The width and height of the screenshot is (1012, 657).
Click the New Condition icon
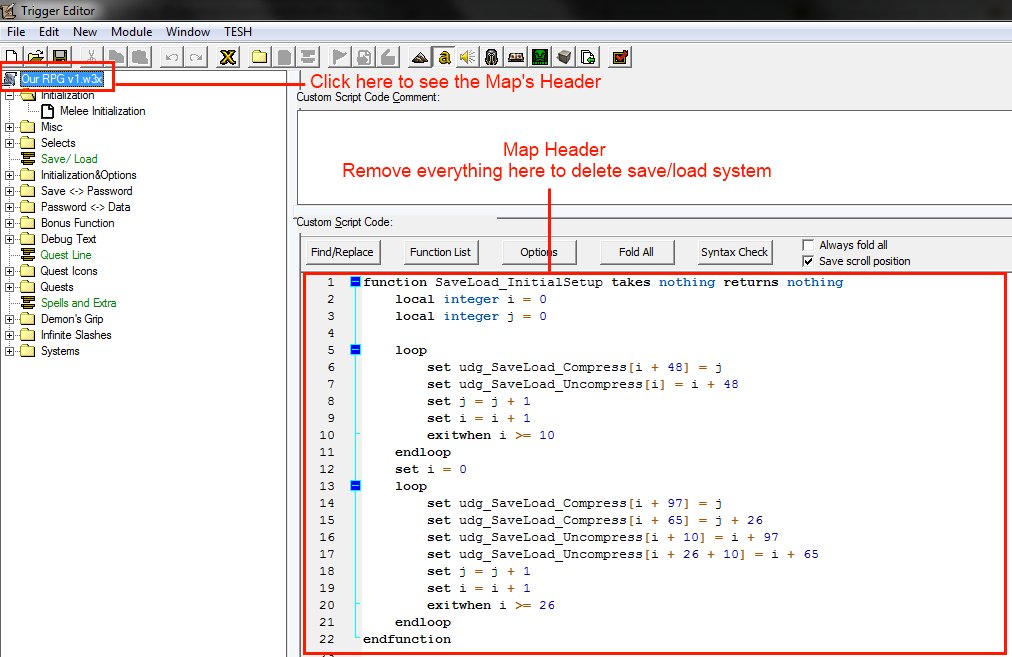tap(363, 57)
